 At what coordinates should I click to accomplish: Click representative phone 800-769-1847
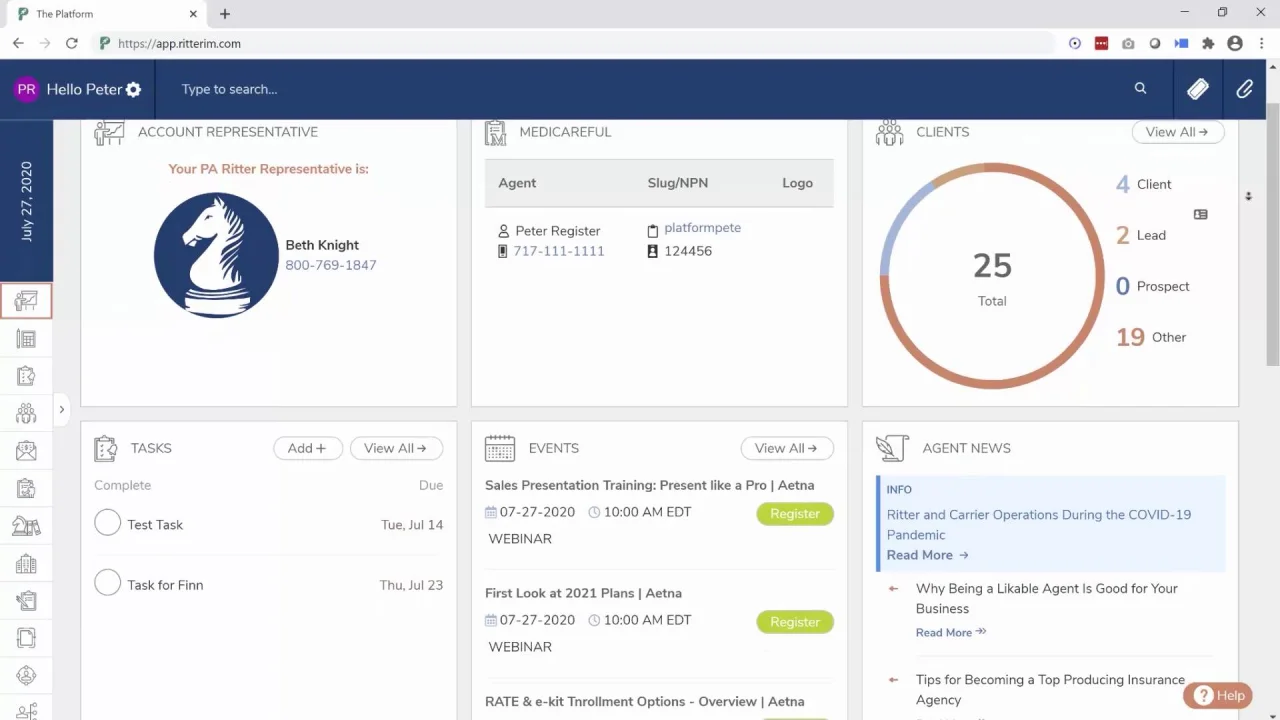tap(331, 265)
